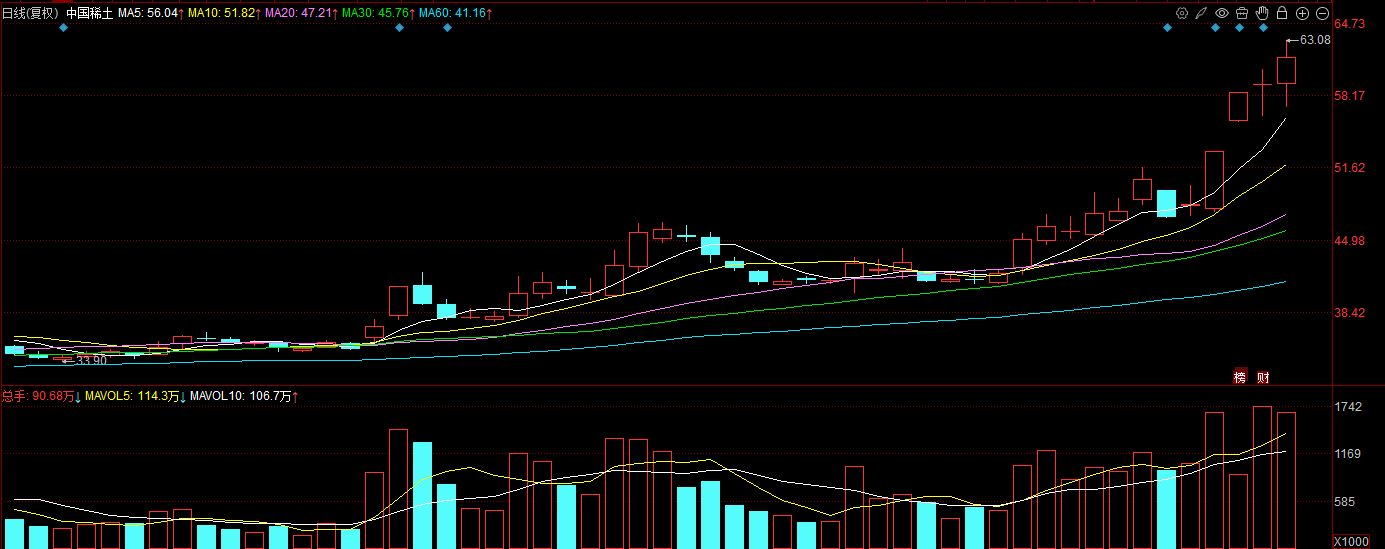Select the MA20: 47.21 indicator label
This screenshot has width=1385, height=549.
coord(301,13)
